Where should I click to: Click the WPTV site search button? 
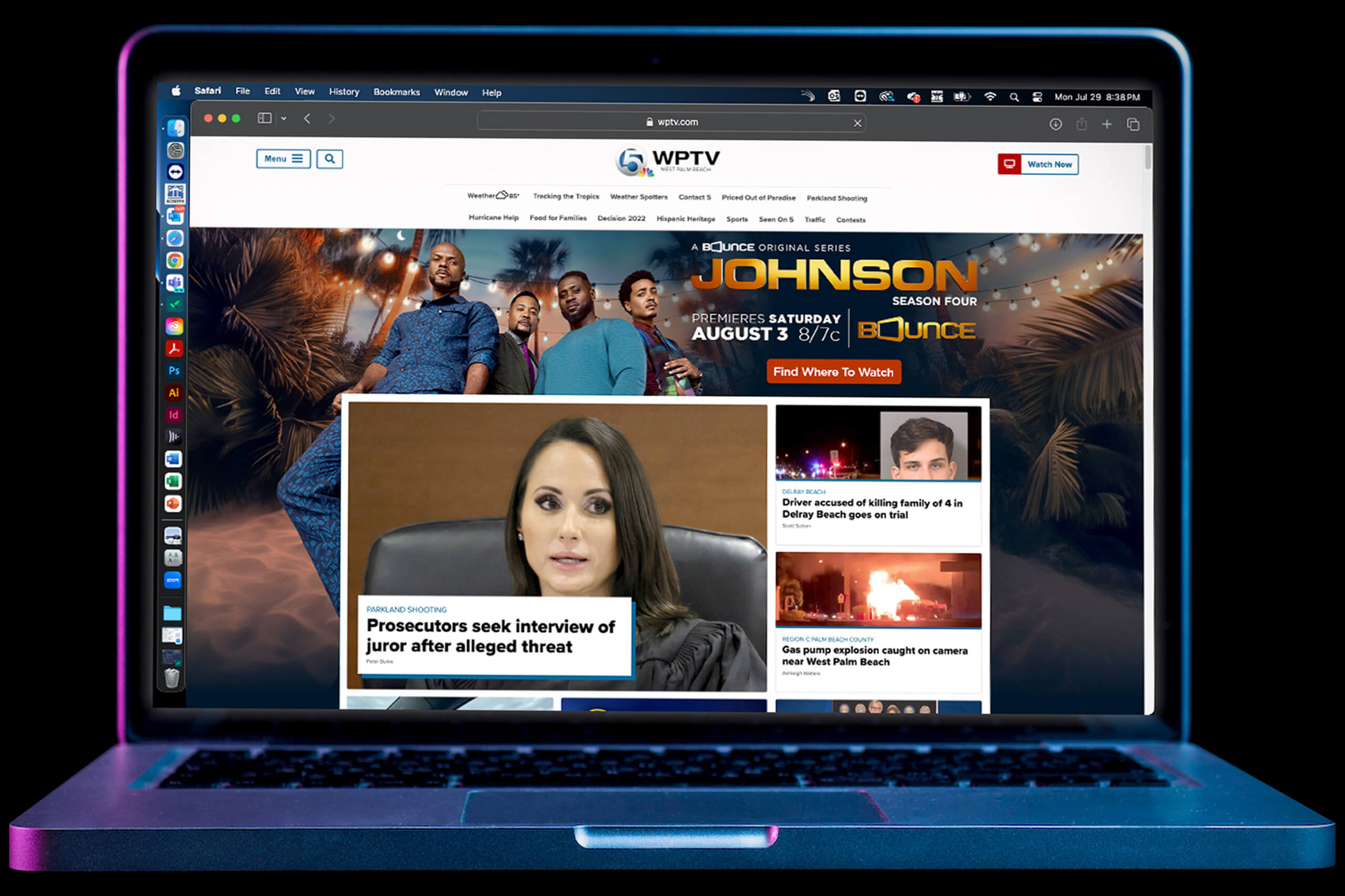(330, 159)
